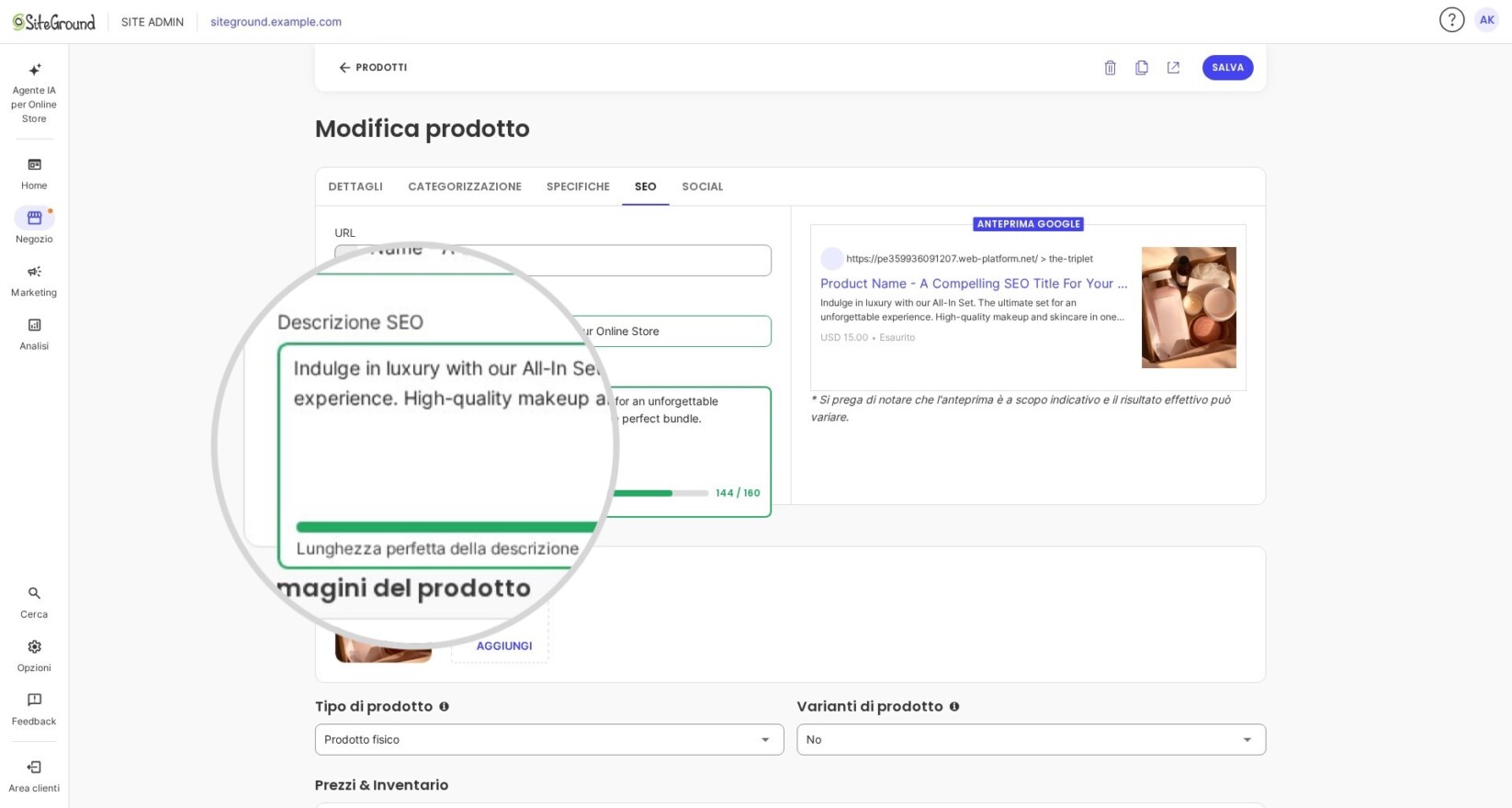Click AGGIUNGI to add product image
Image resolution: width=1512 pixels, height=808 pixels.
(x=504, y=645)
